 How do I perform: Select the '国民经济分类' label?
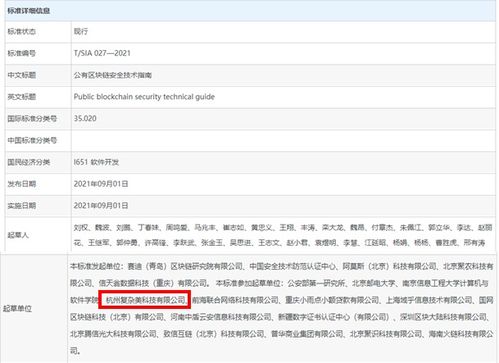click(29, 162)
